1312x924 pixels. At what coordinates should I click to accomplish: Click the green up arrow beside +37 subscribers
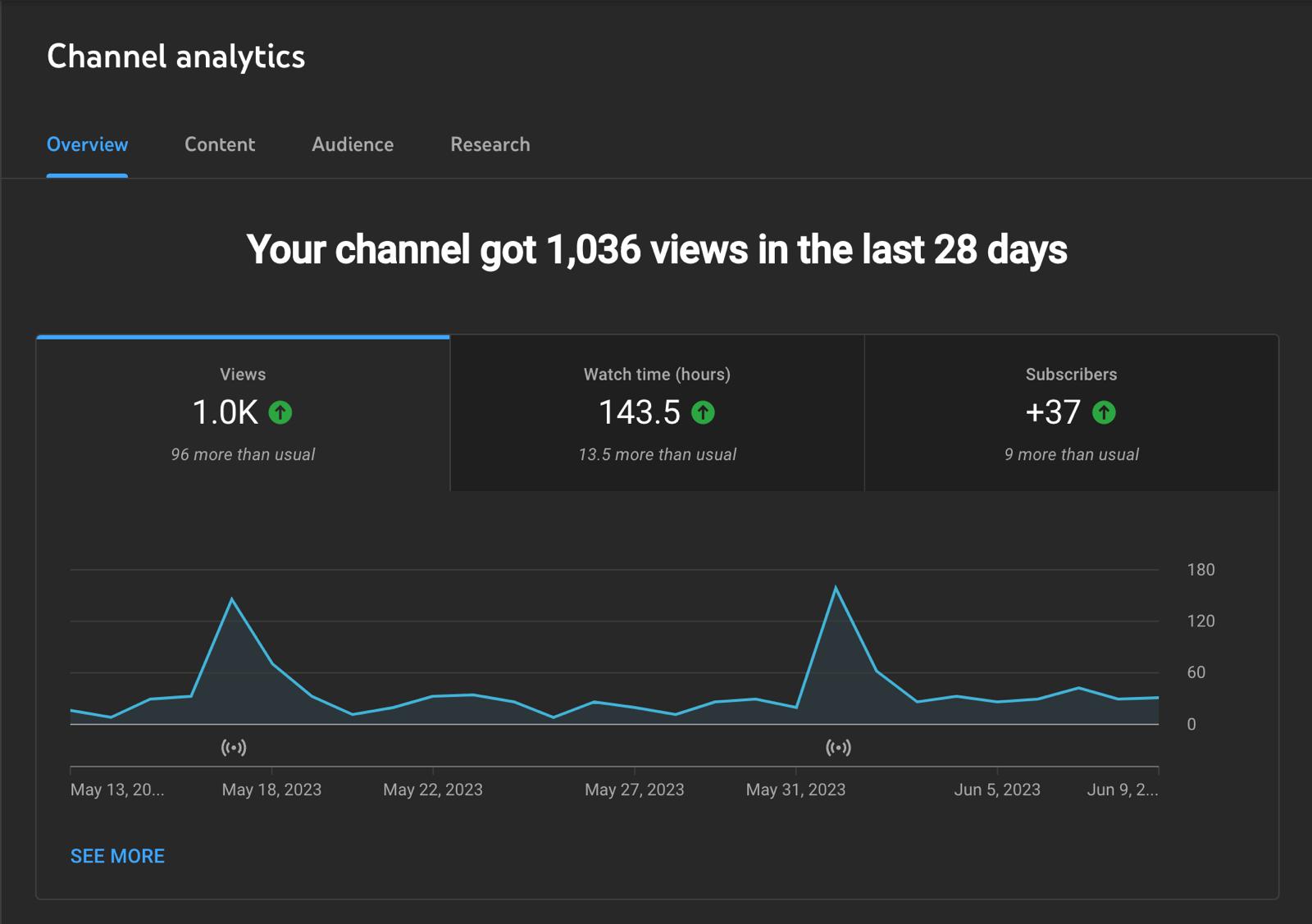tap(1104, 412)
